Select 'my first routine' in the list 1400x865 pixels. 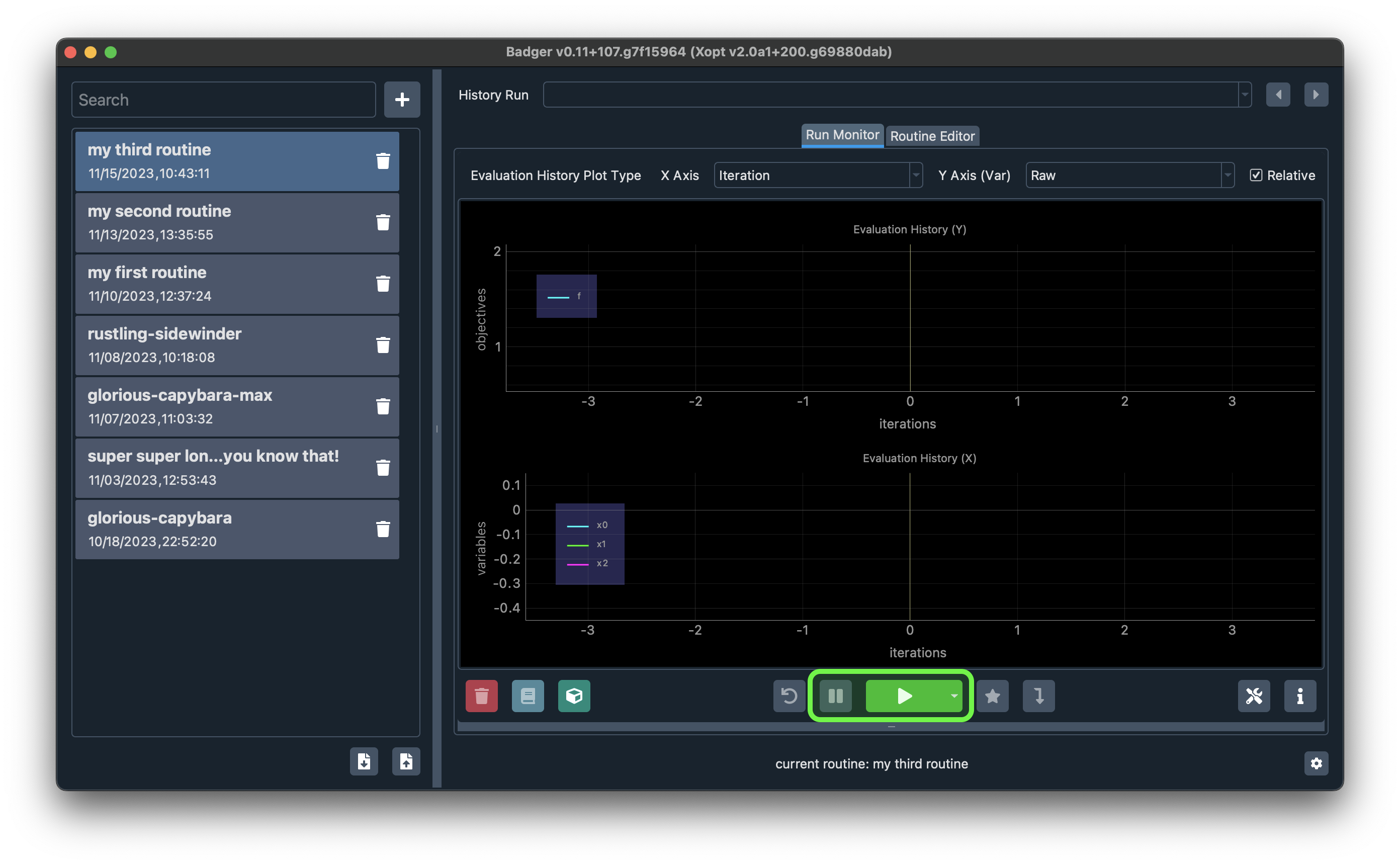click(x=237, y=284)
